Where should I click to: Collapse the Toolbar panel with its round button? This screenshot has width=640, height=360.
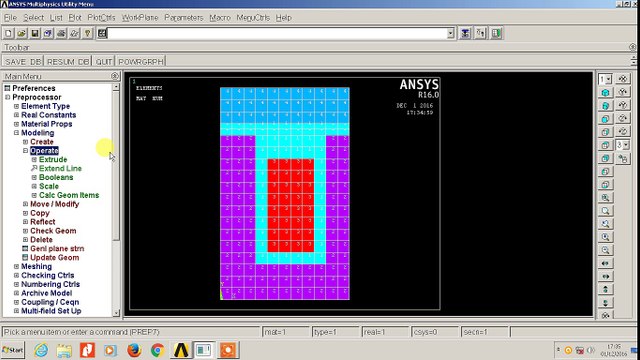(x=633, y=47)
